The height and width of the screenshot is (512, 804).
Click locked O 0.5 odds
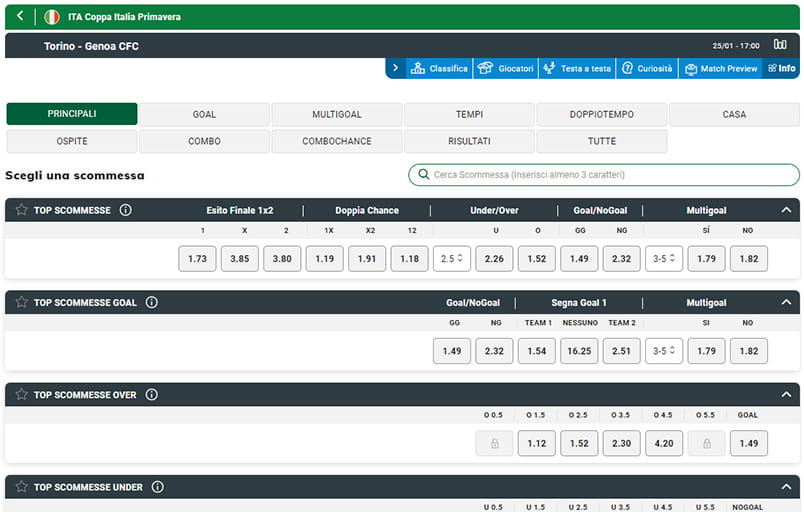click(494, 443)
